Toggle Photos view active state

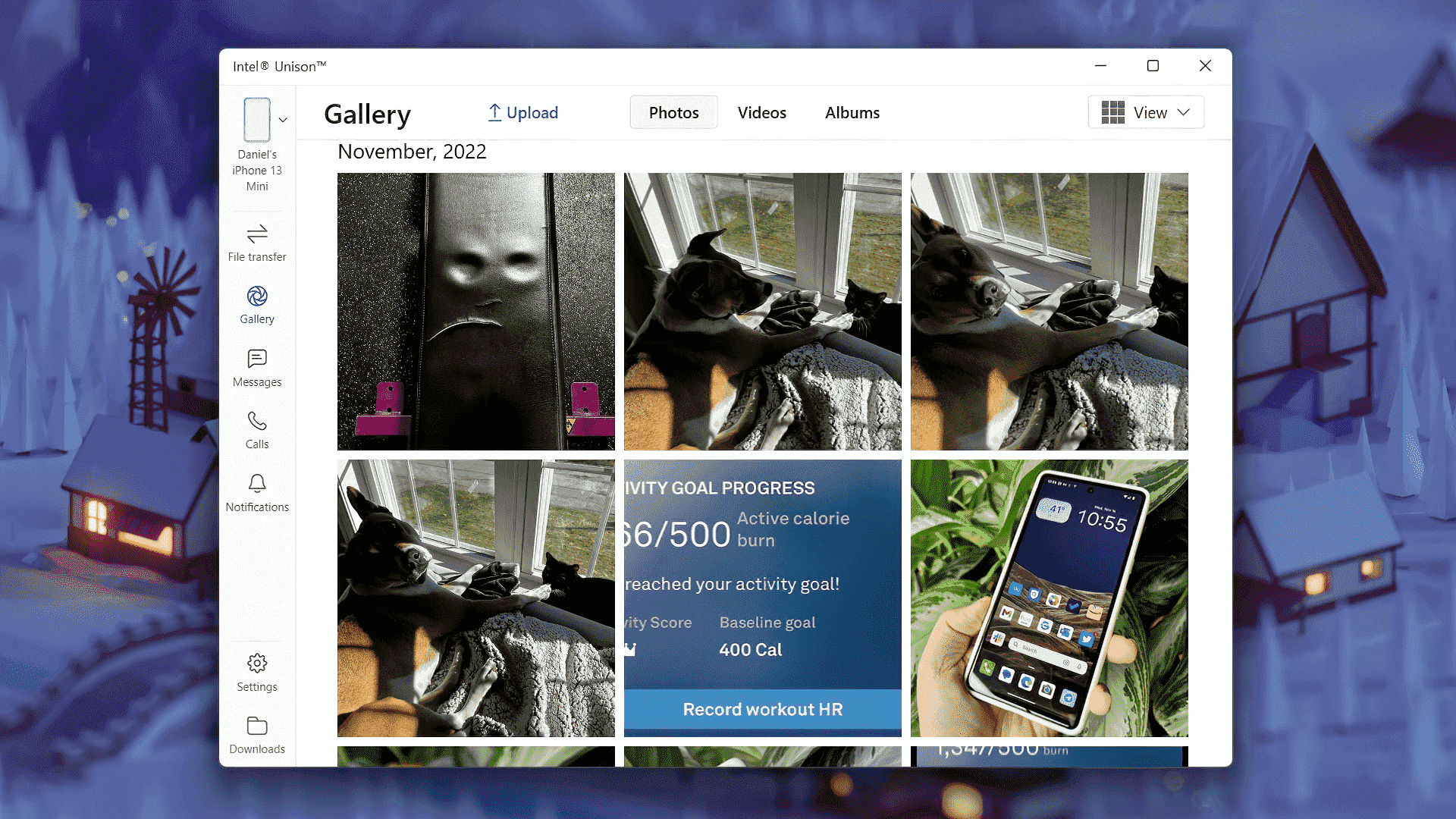point(673,112)
